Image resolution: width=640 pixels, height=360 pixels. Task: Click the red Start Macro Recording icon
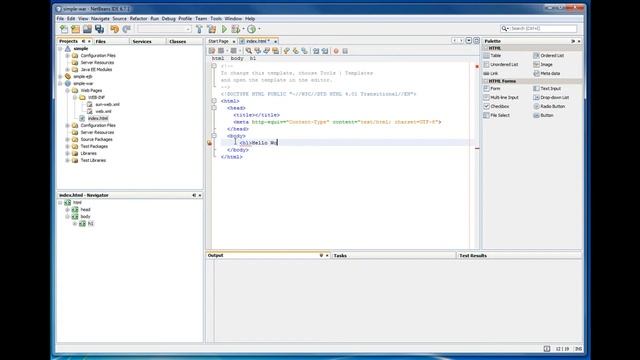point(336,51)
